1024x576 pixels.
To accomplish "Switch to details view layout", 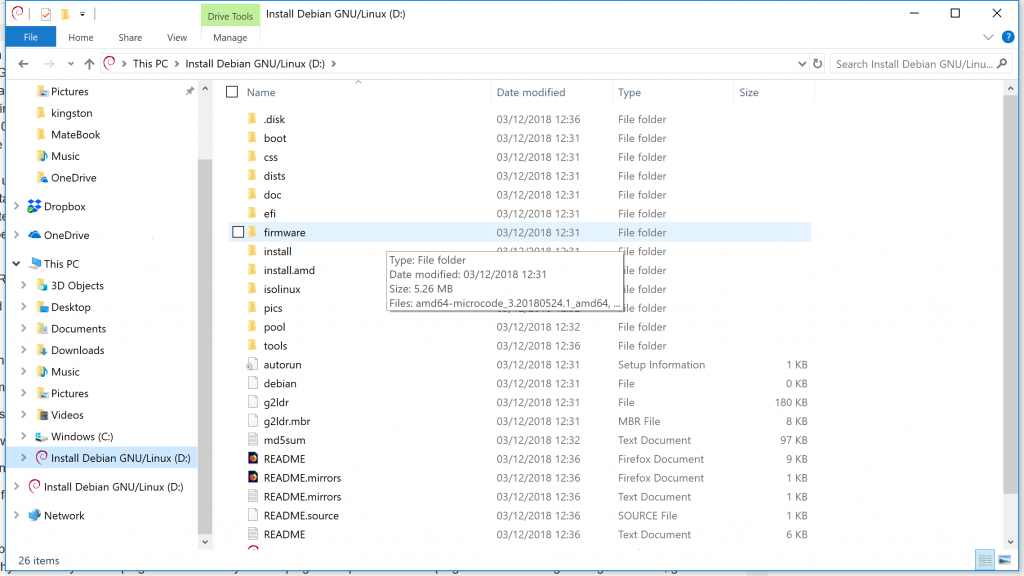I will [986, 560].
